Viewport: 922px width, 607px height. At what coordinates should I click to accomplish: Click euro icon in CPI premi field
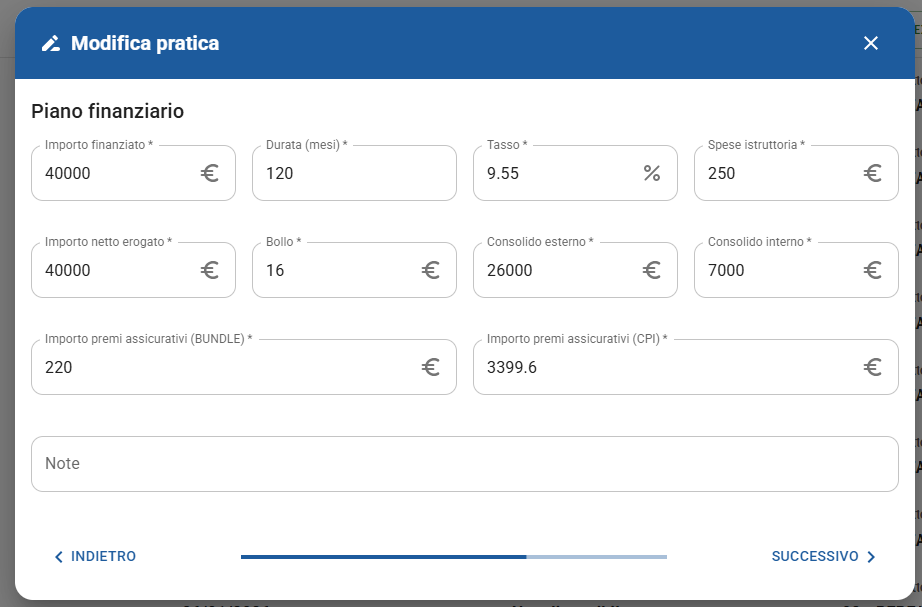(873, 367)
